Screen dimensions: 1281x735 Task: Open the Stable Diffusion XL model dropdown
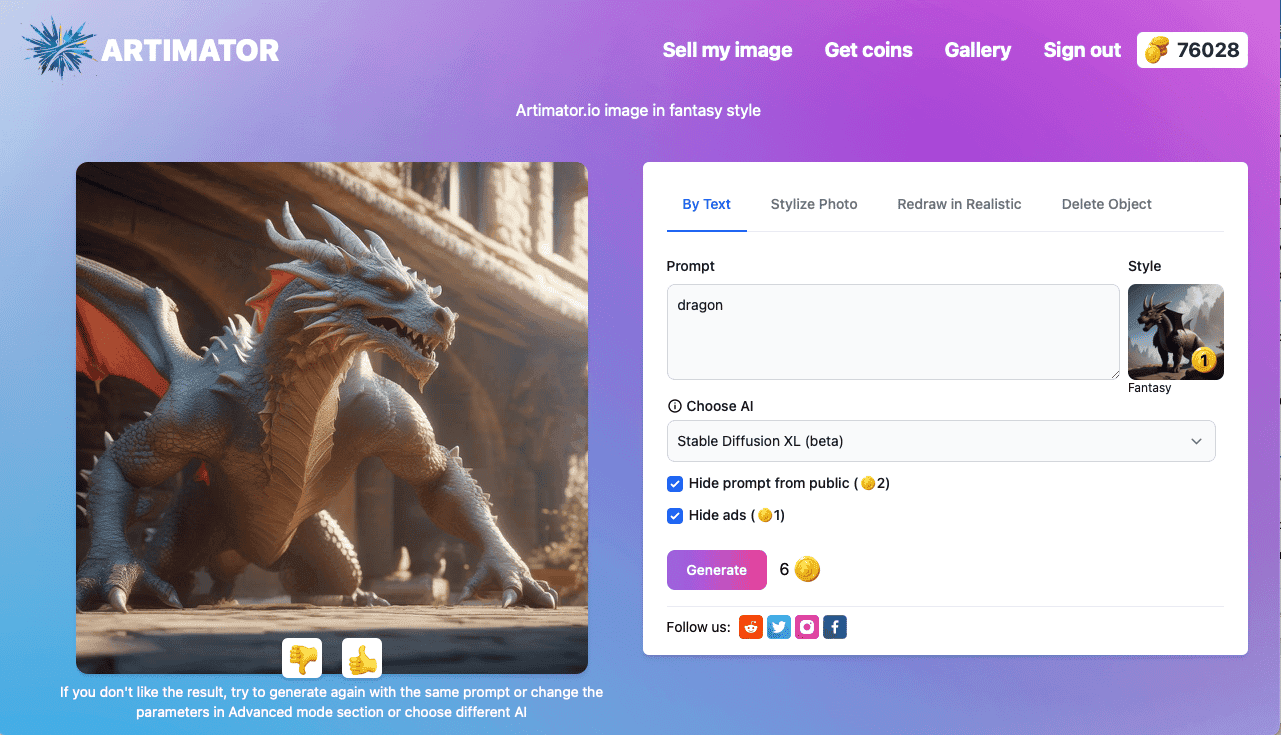pyautogui.click(x=940, y=440)
